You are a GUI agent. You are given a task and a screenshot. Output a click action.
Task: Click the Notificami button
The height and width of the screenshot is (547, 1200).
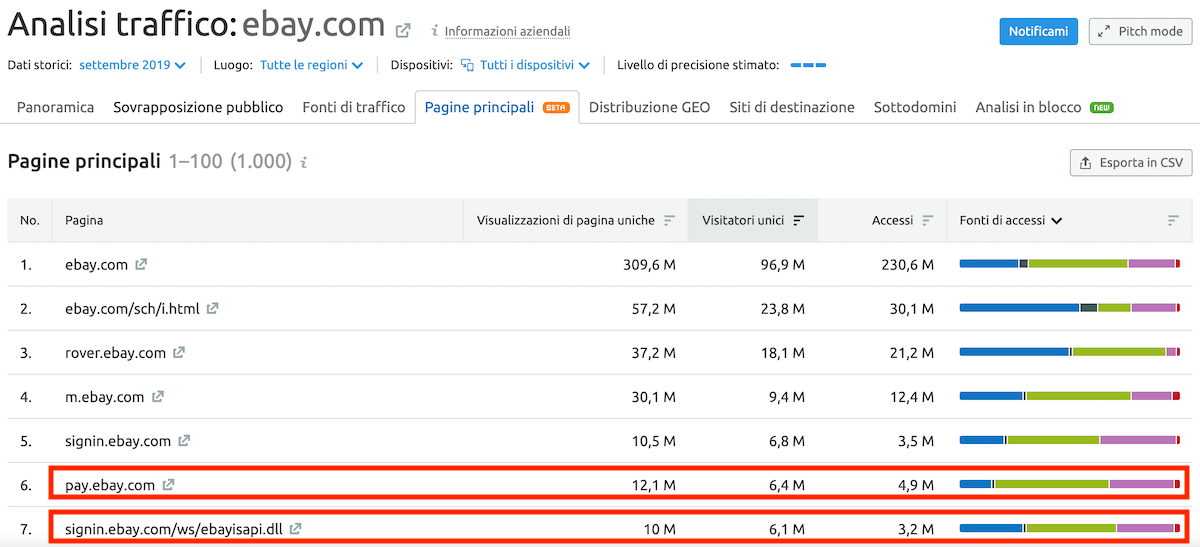(1039, 31)
